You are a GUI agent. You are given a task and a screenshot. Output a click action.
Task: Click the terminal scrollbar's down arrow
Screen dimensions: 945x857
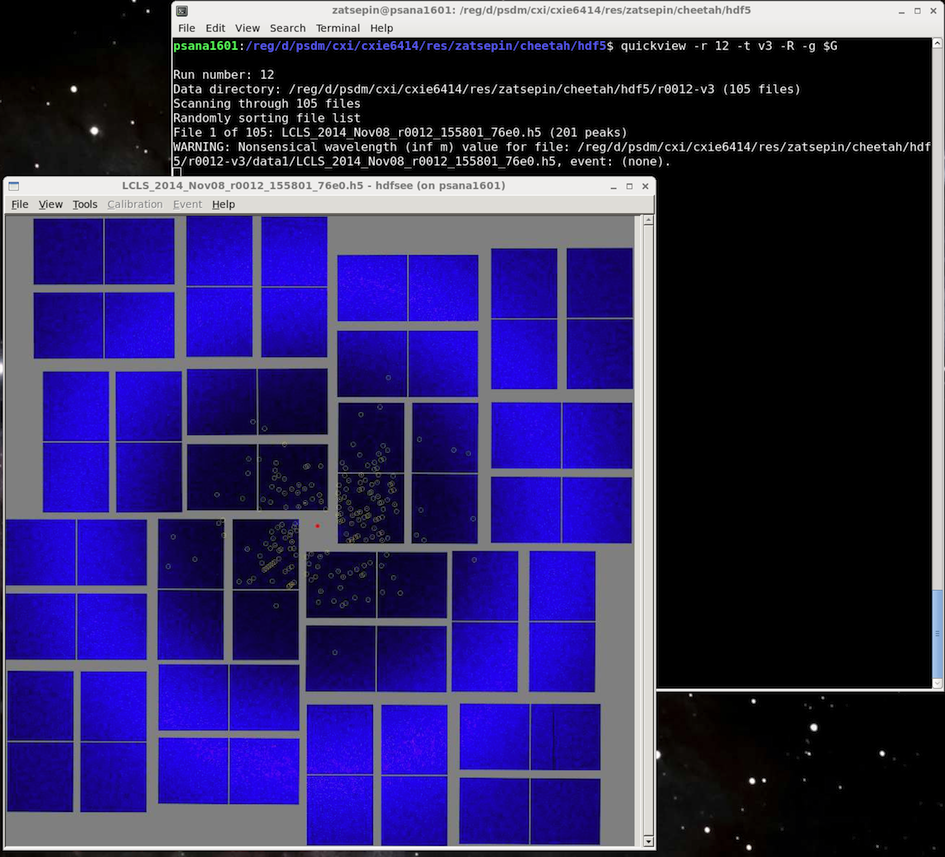click(x=938, y=683)
